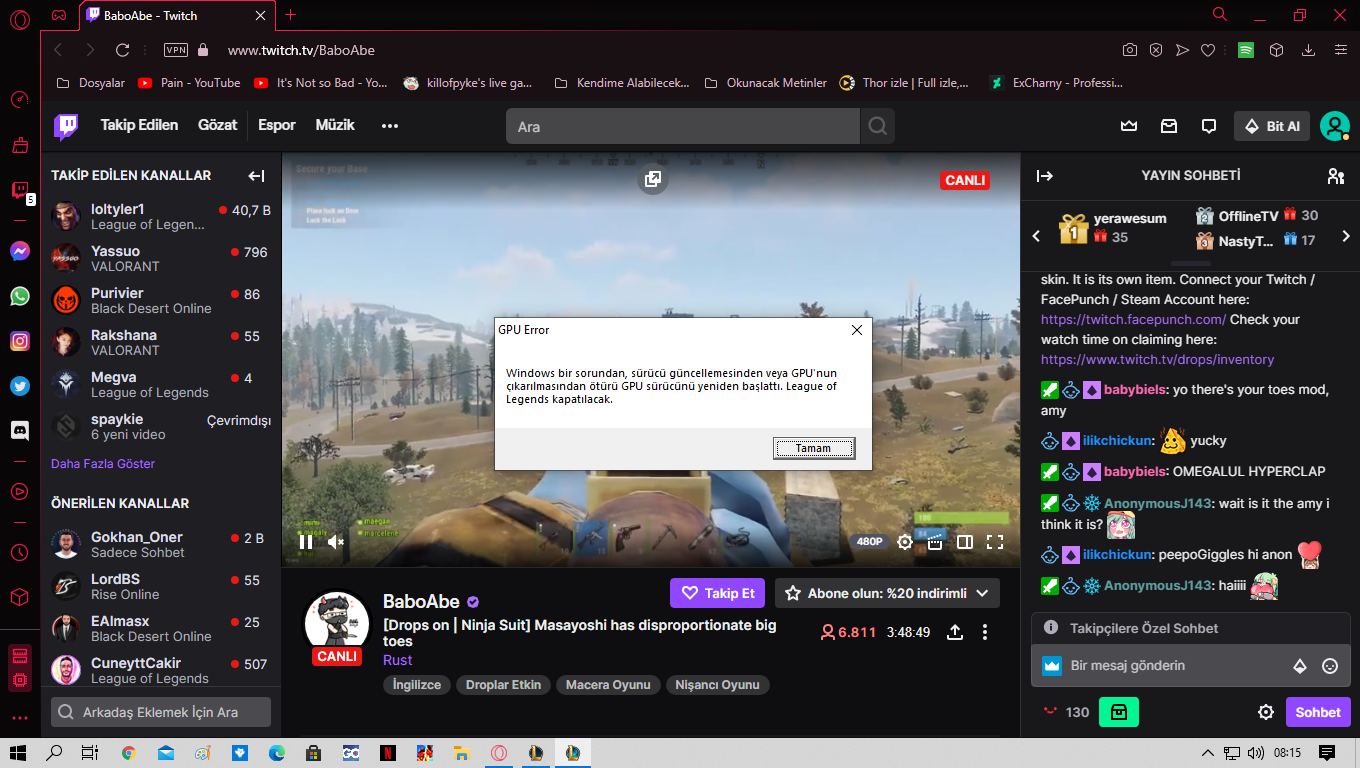Open extensions cube icon in Opera sidebar
1360x768 pixels.
tap(20, 597)
